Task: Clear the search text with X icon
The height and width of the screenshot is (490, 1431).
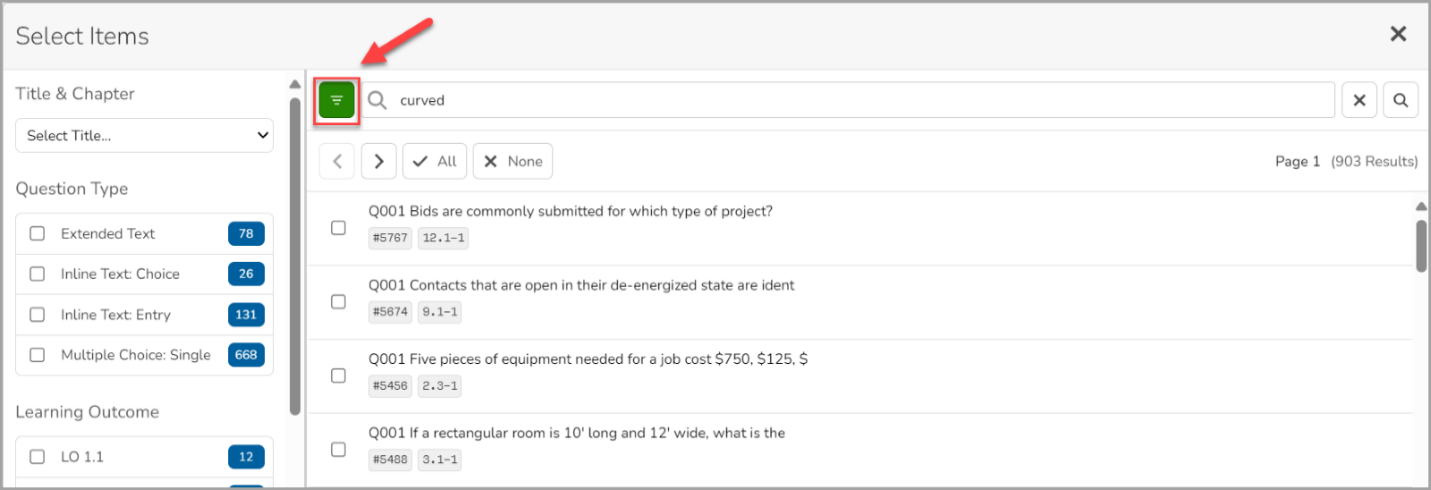Action: [x=1359, y=100]
